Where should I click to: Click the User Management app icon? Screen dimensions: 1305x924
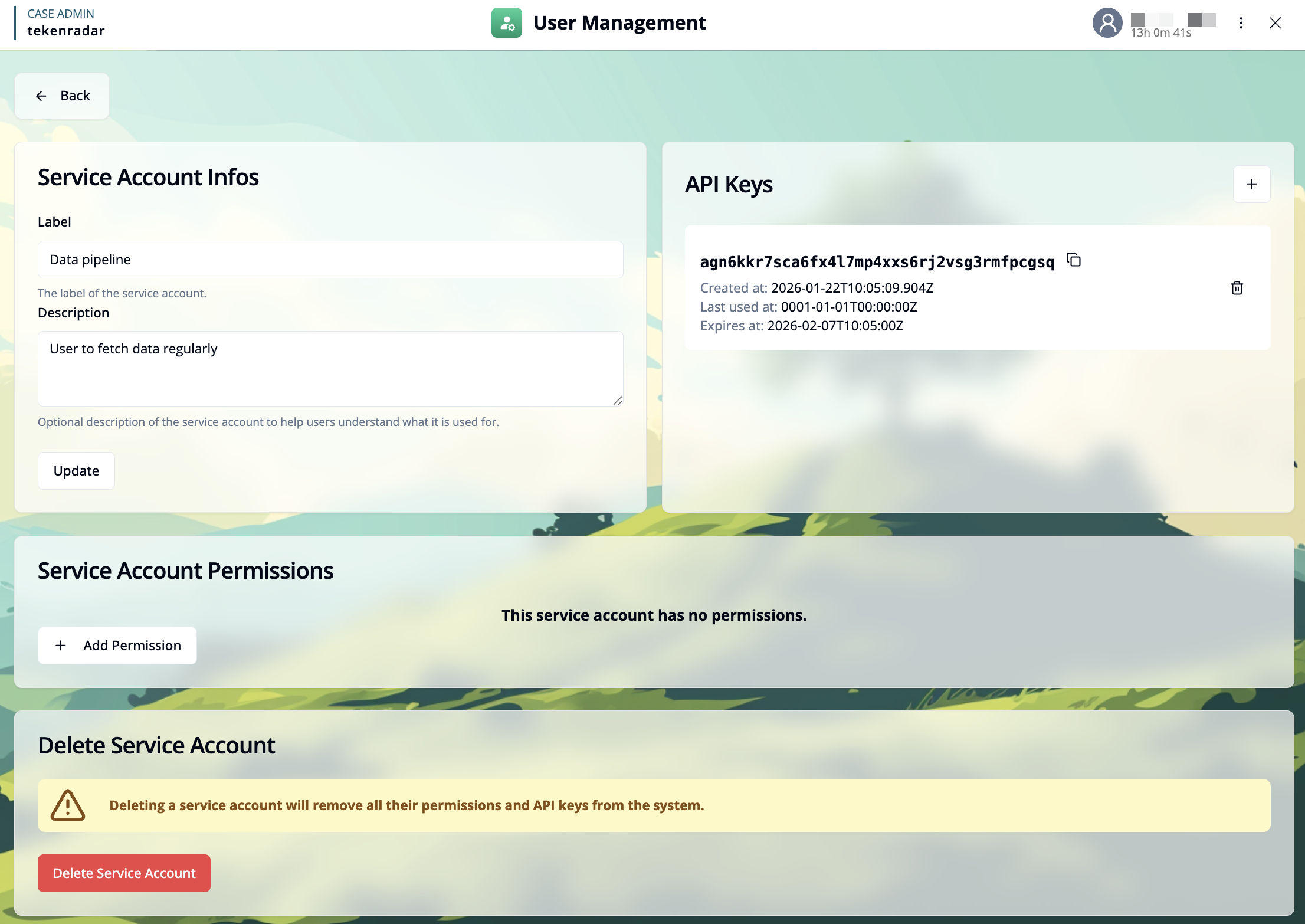(x=506, y=23)
